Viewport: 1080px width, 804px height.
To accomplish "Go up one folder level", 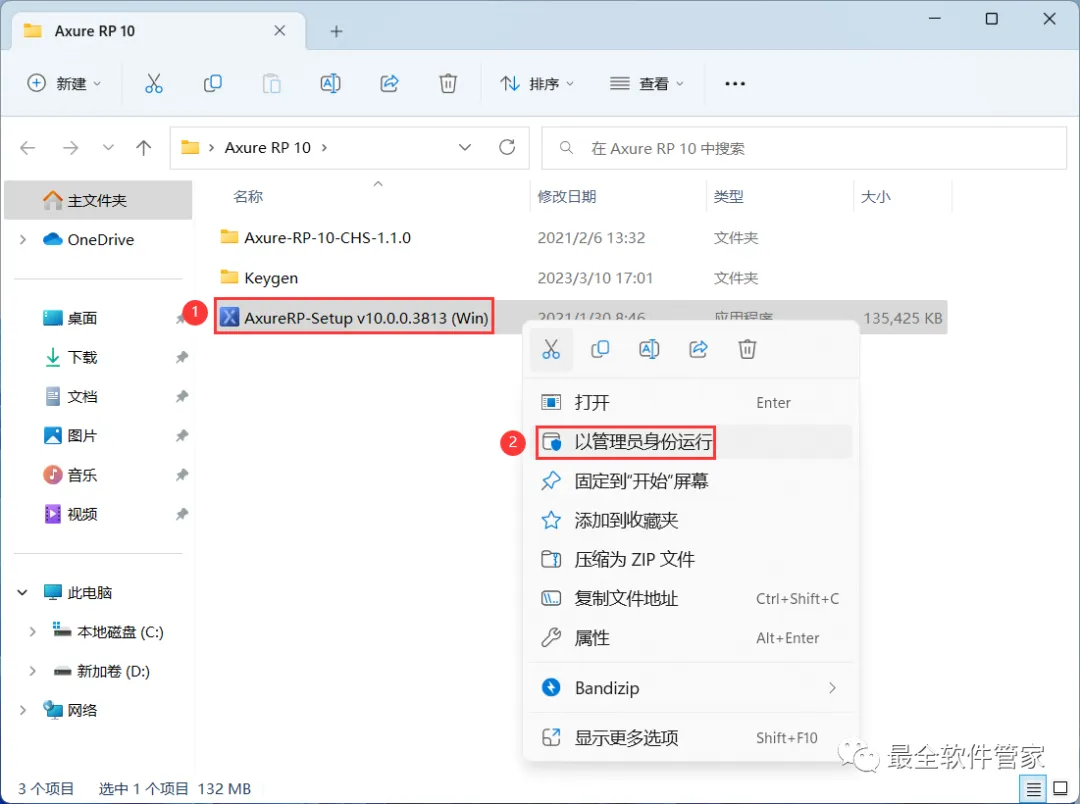I will [143, 147].
